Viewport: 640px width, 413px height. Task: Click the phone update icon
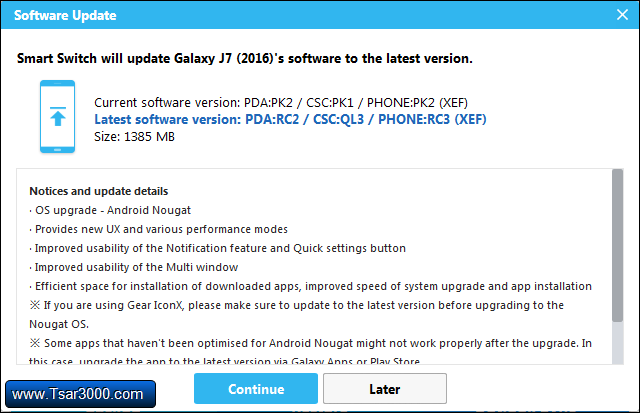pyautogui.click(x=55, y=116)
